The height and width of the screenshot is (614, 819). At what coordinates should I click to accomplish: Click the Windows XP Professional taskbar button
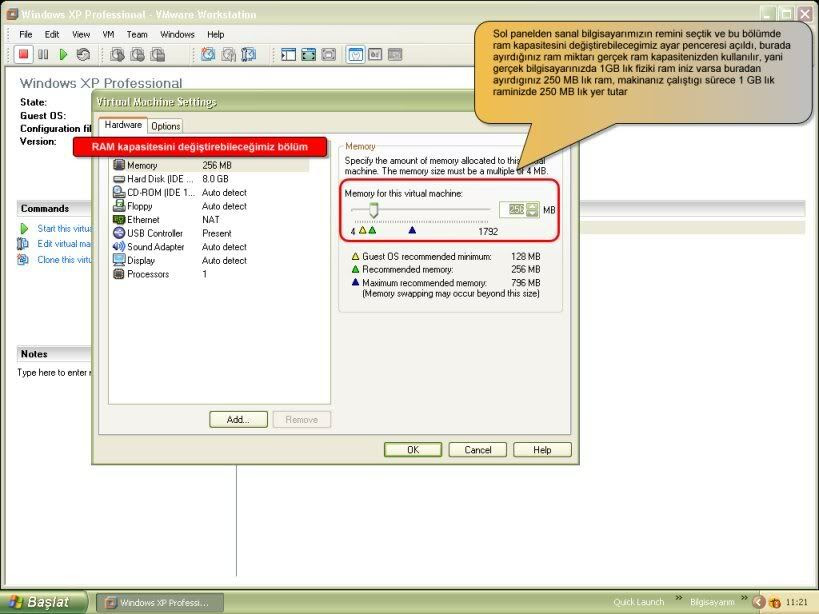tap(160, 603)
